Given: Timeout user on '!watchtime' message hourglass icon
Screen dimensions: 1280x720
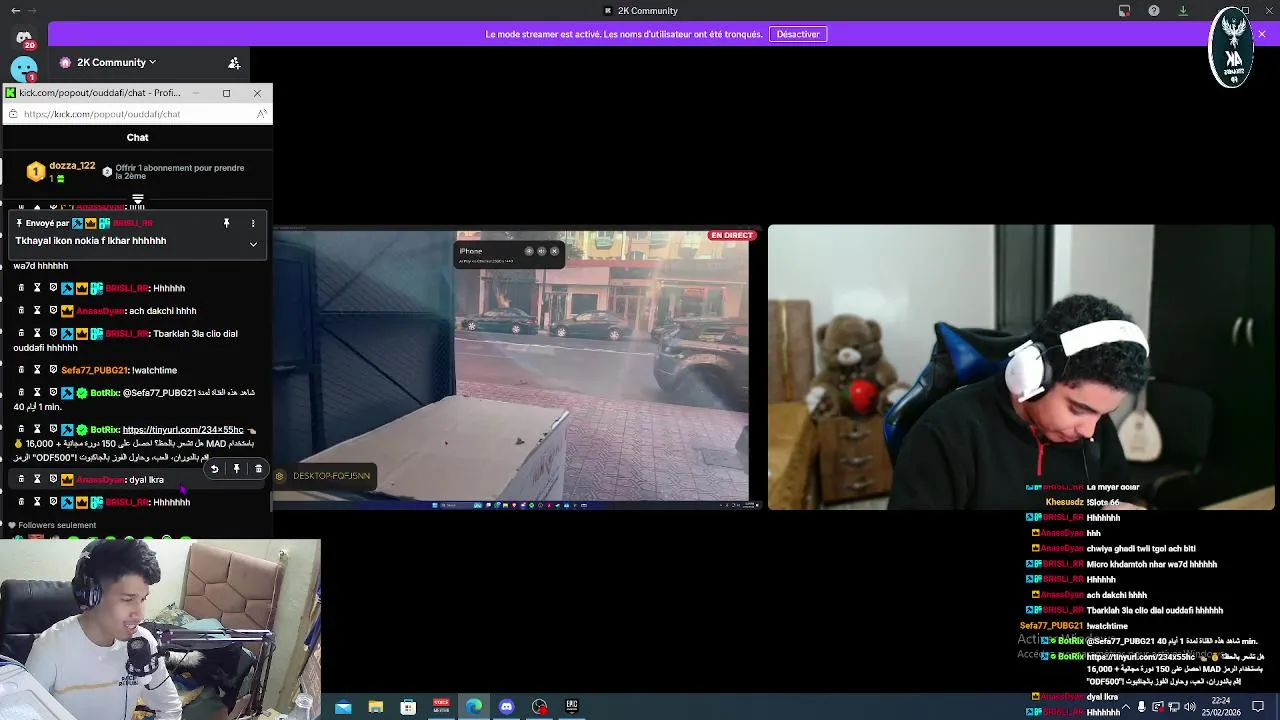Looking at the screenshot, I should coord(37,370).
